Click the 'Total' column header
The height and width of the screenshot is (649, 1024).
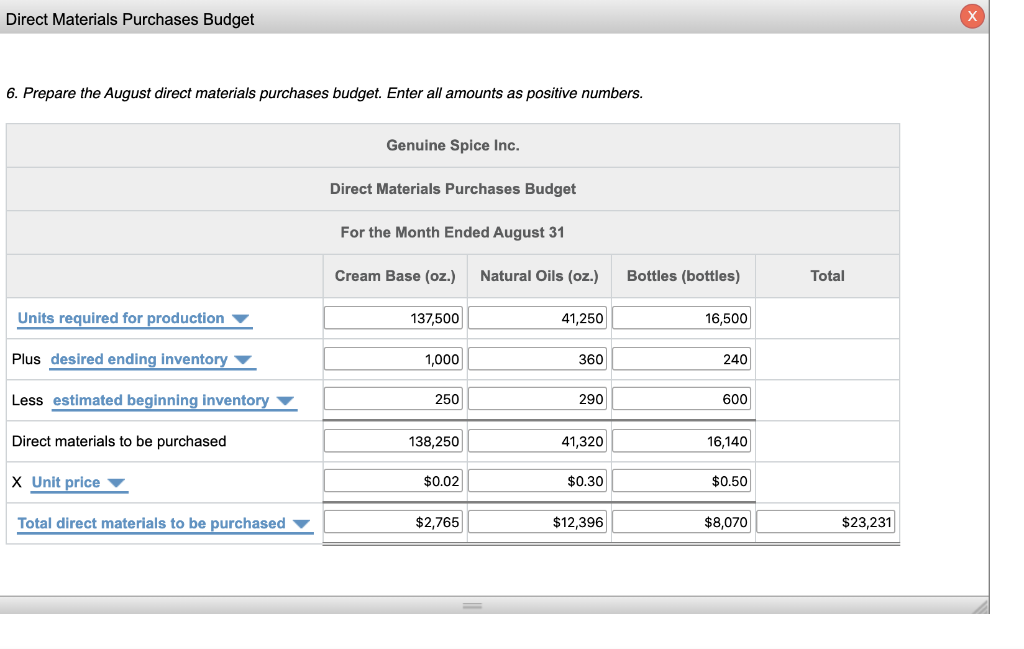(827, 276)
